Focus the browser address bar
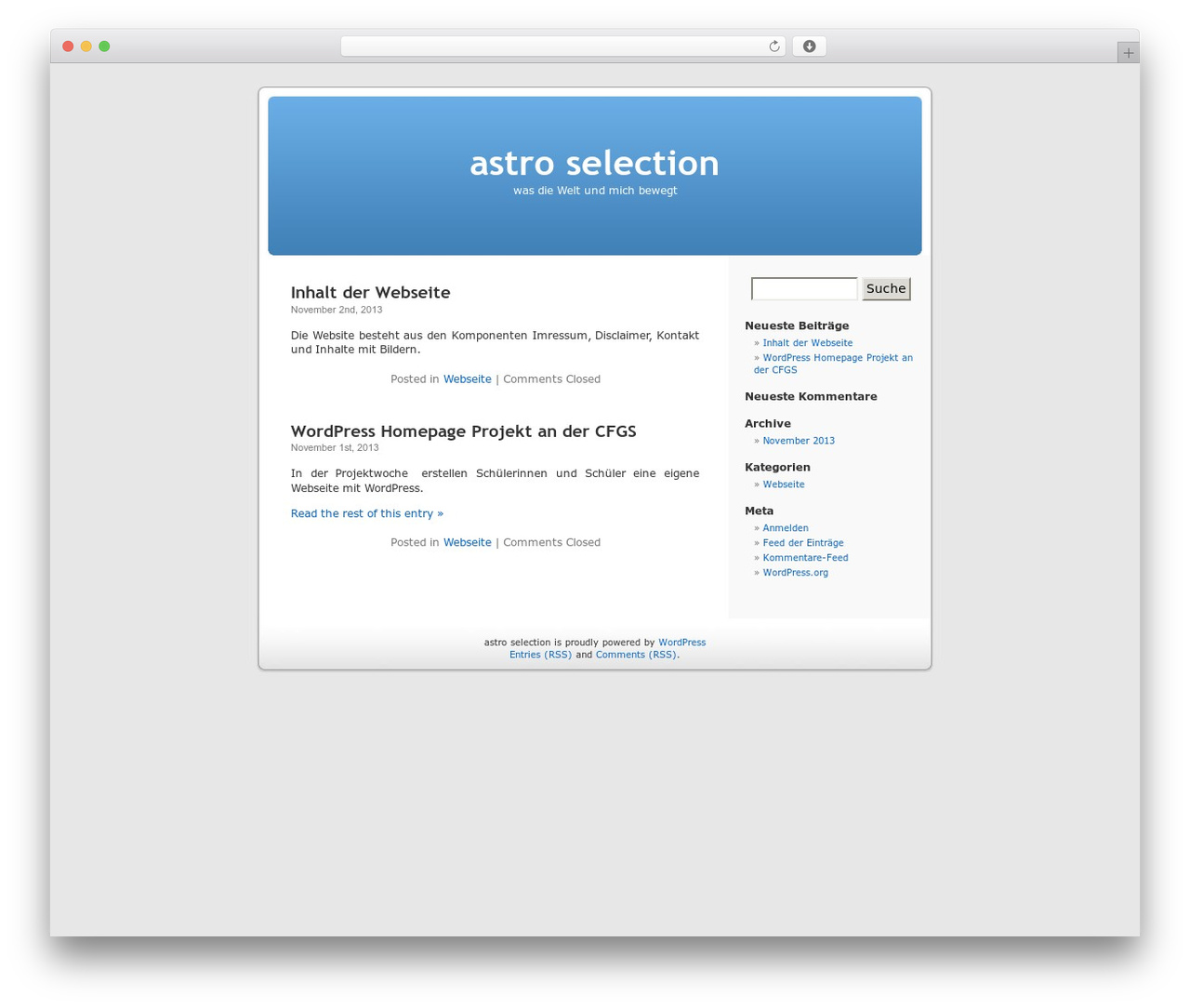 pos(562,46)
